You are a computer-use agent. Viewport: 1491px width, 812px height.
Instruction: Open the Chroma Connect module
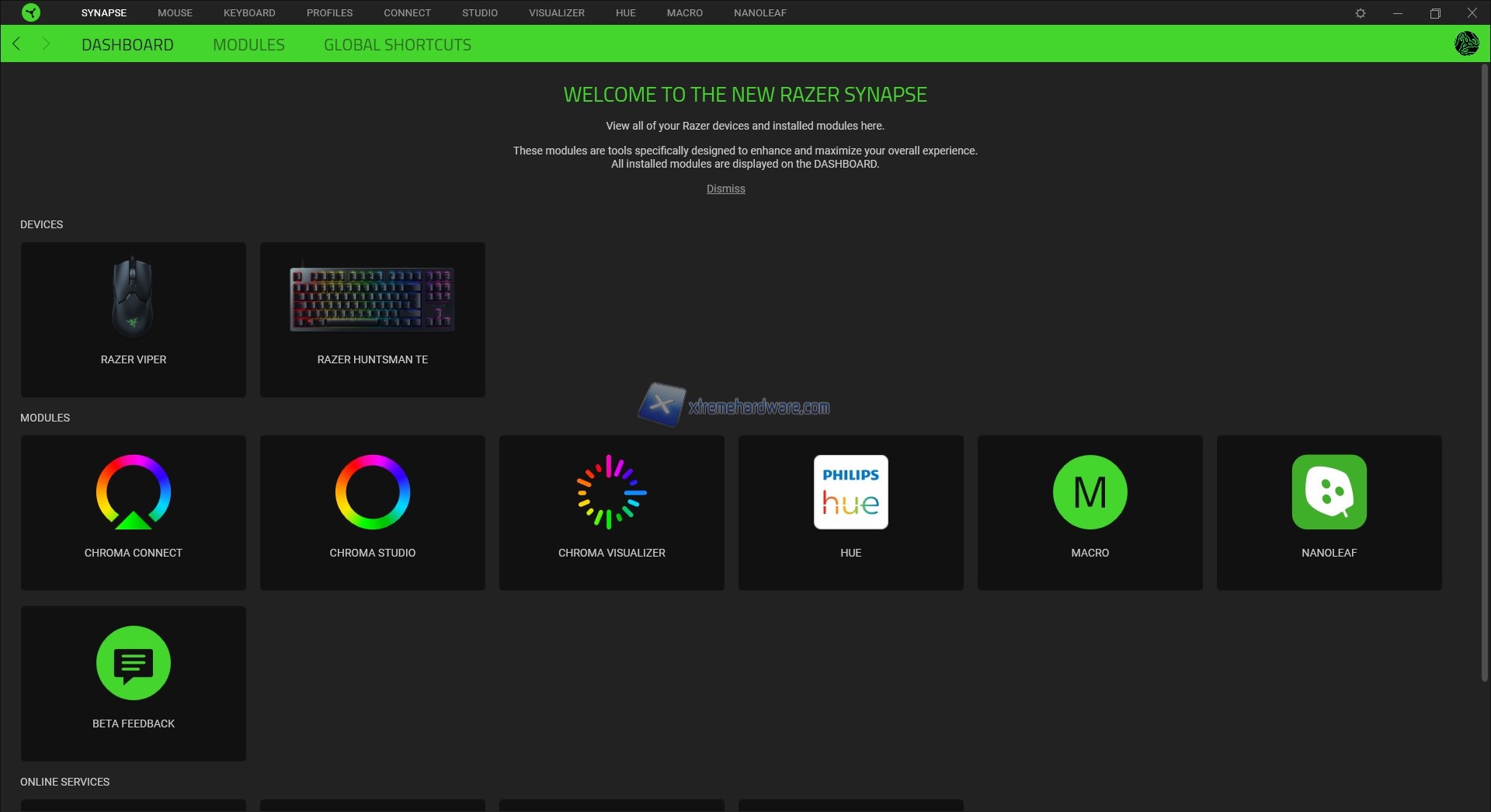[134, 512]
